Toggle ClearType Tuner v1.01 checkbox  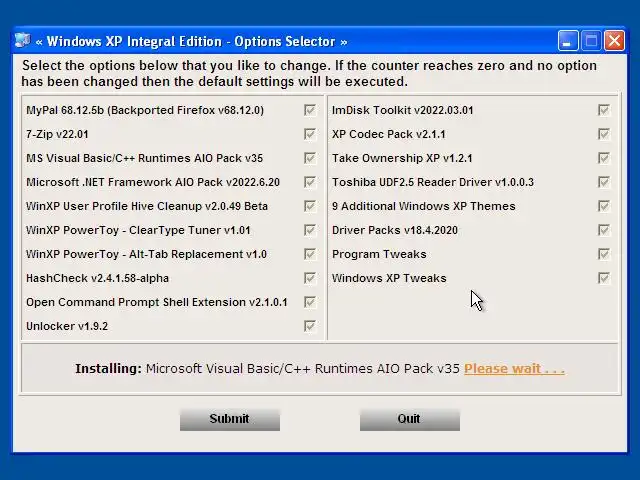point(309,230)
